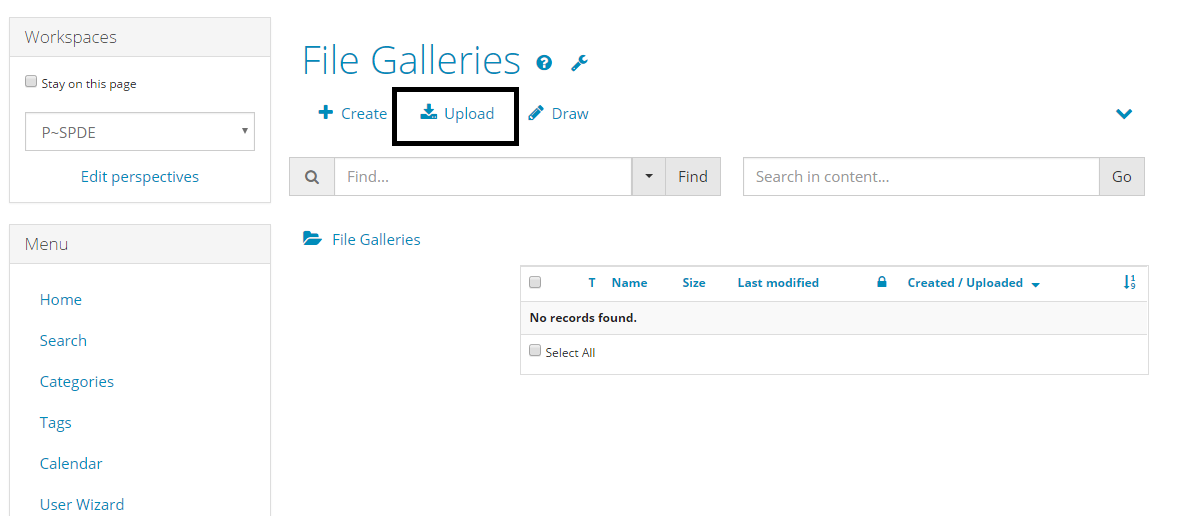Click the Upload tray icon
1180x516 pixels.
(x=428, y=113)
